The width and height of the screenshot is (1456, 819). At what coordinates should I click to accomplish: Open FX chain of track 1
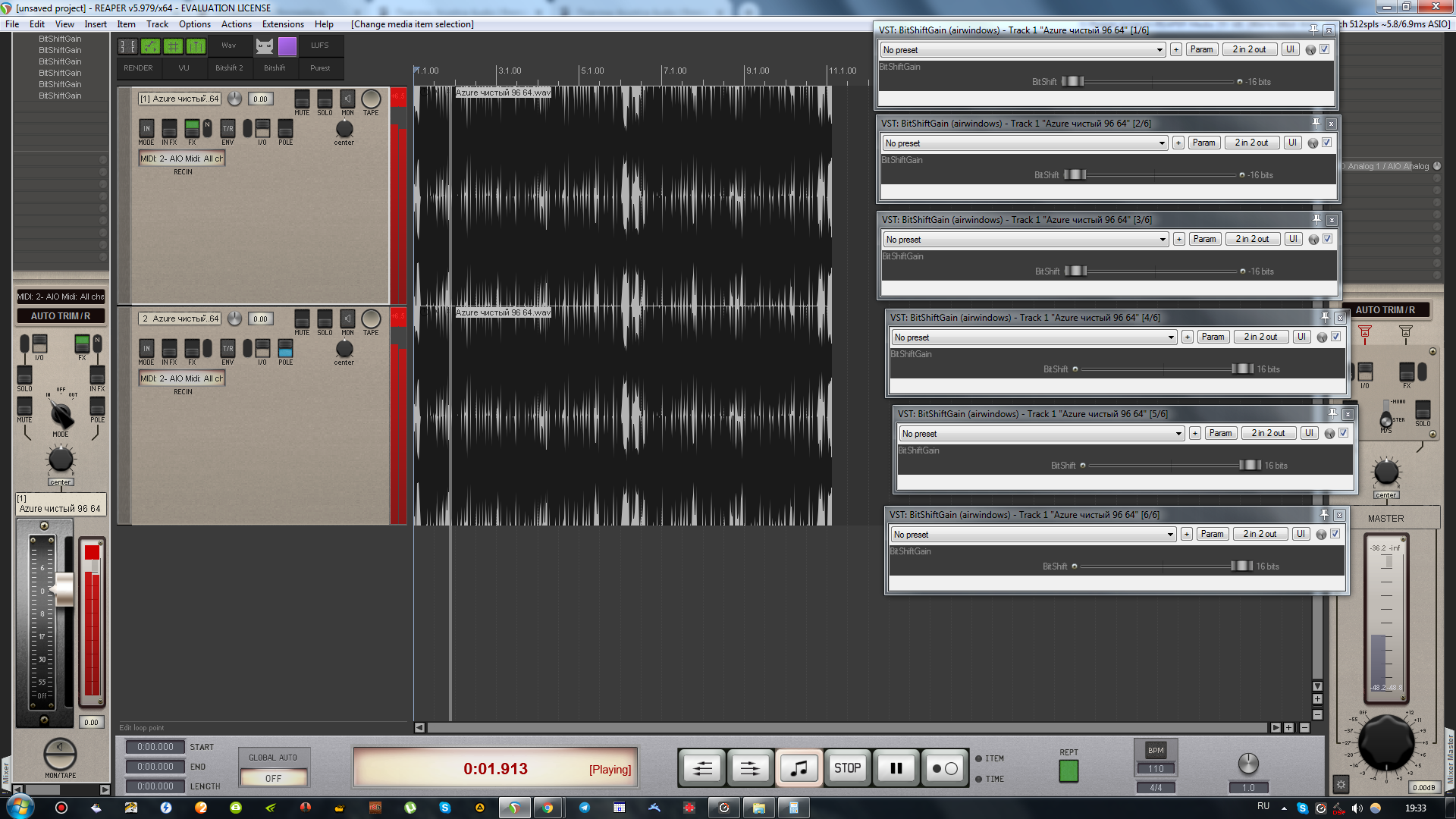point(192,128)
